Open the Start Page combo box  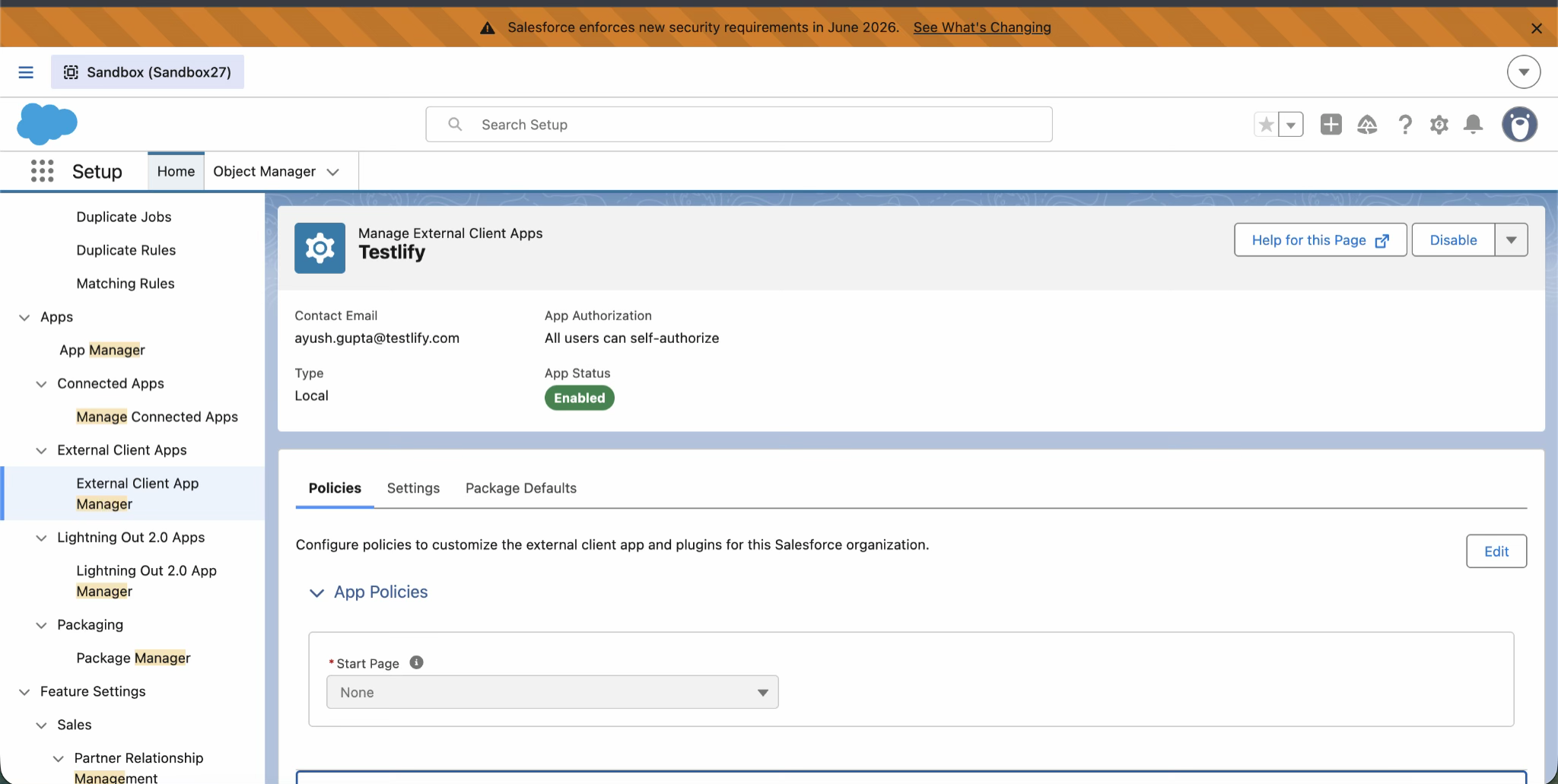pos(552,692)
